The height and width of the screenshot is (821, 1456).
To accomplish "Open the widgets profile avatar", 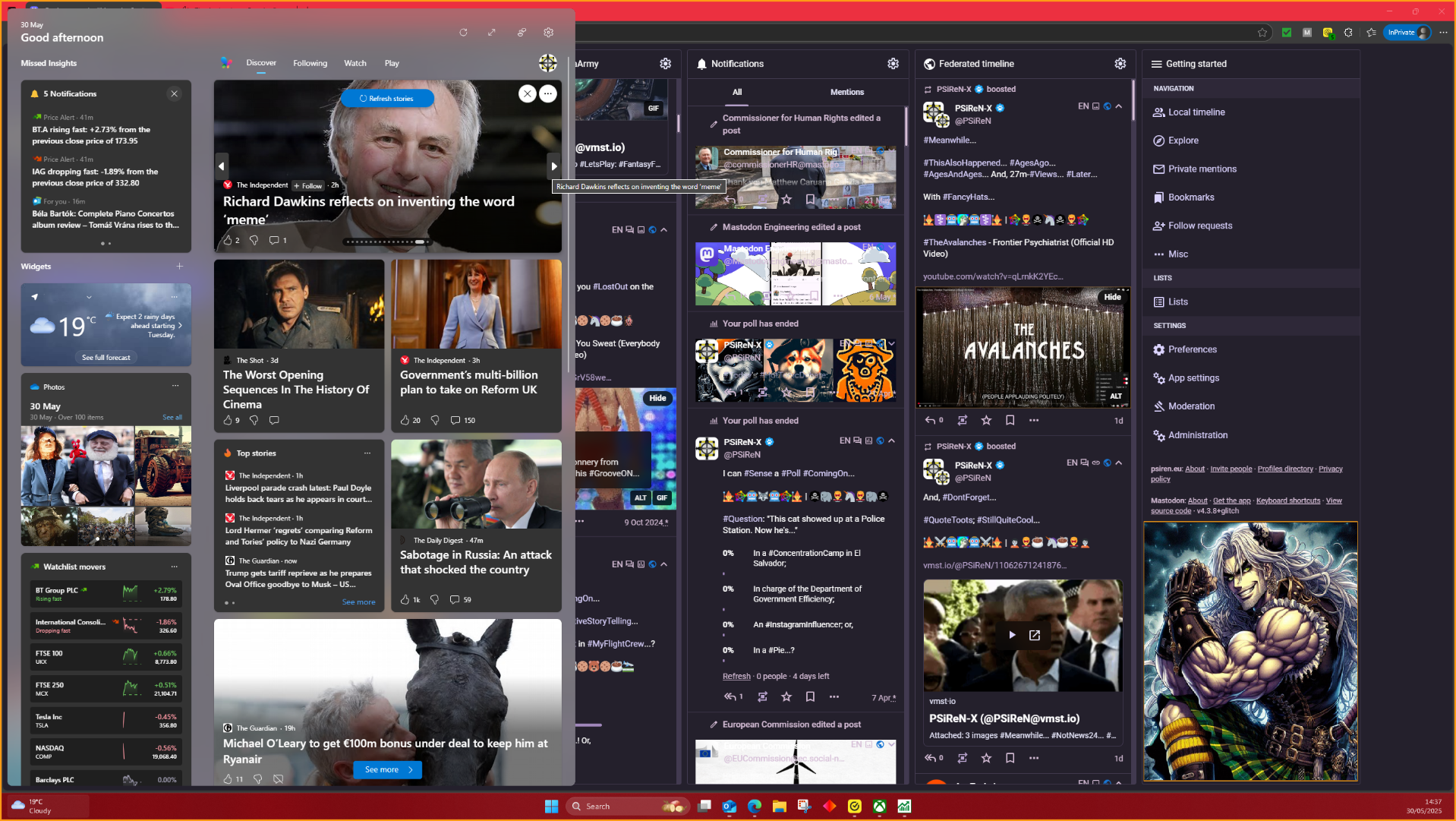I will 547,63.
